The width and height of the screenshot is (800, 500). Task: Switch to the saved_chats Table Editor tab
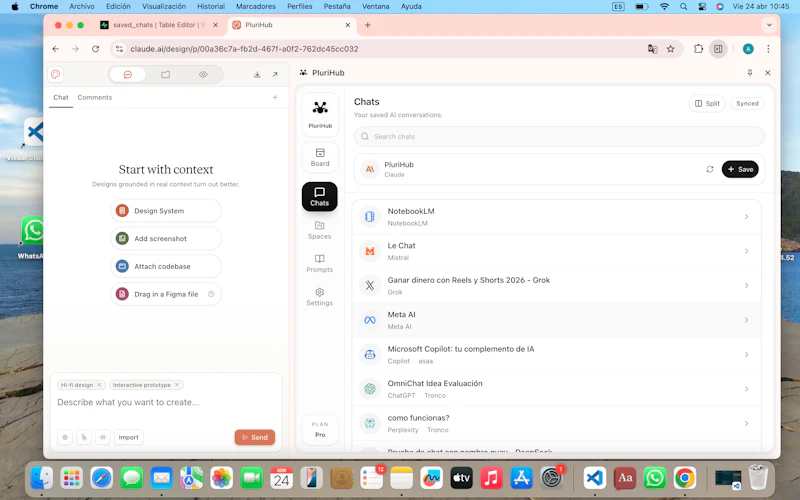click(x=159, y=25)
